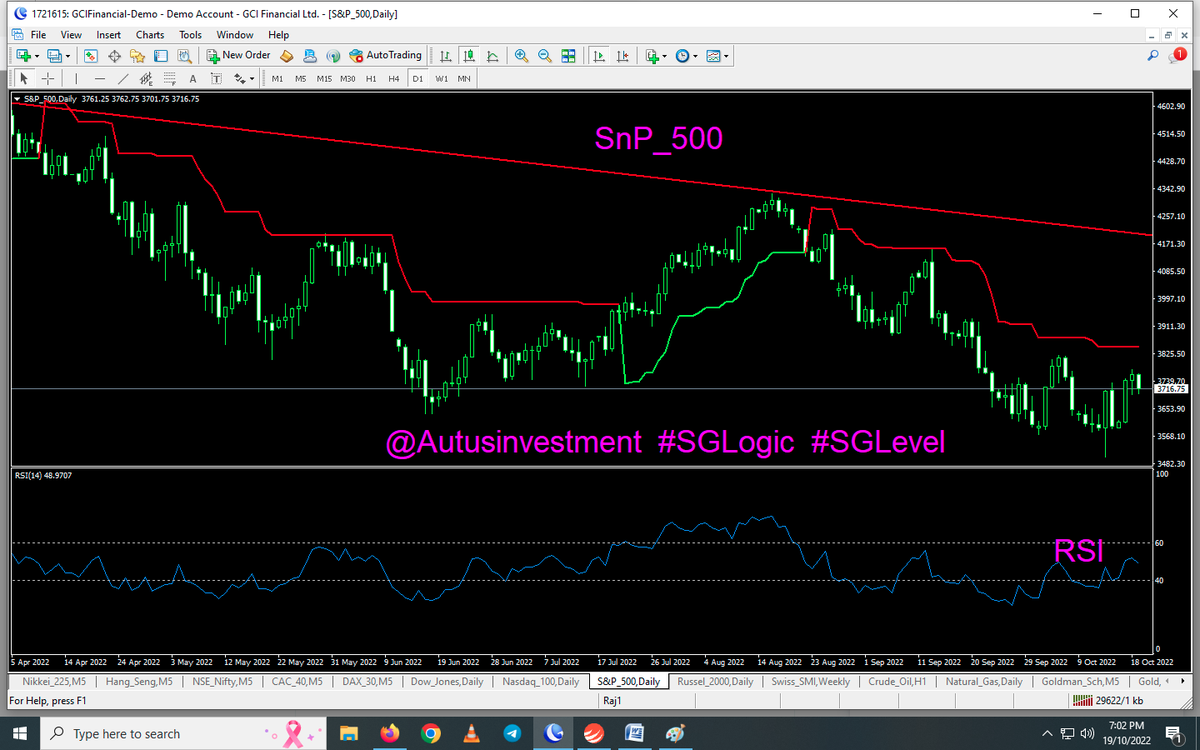
Task: Select the D1 timeframe button
Action: 418,78
